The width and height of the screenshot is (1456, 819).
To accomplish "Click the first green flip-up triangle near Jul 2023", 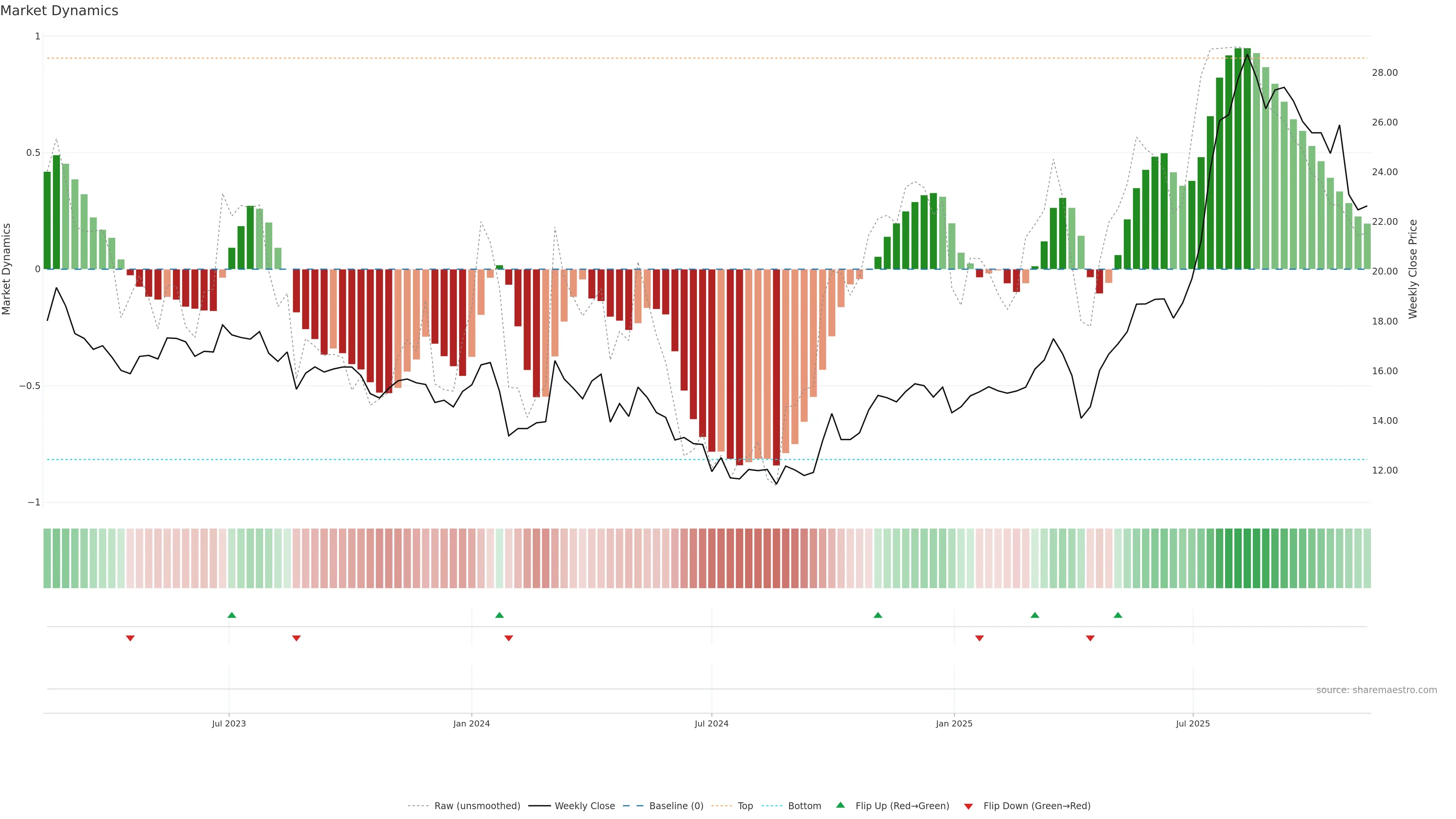I will point(232,615).
